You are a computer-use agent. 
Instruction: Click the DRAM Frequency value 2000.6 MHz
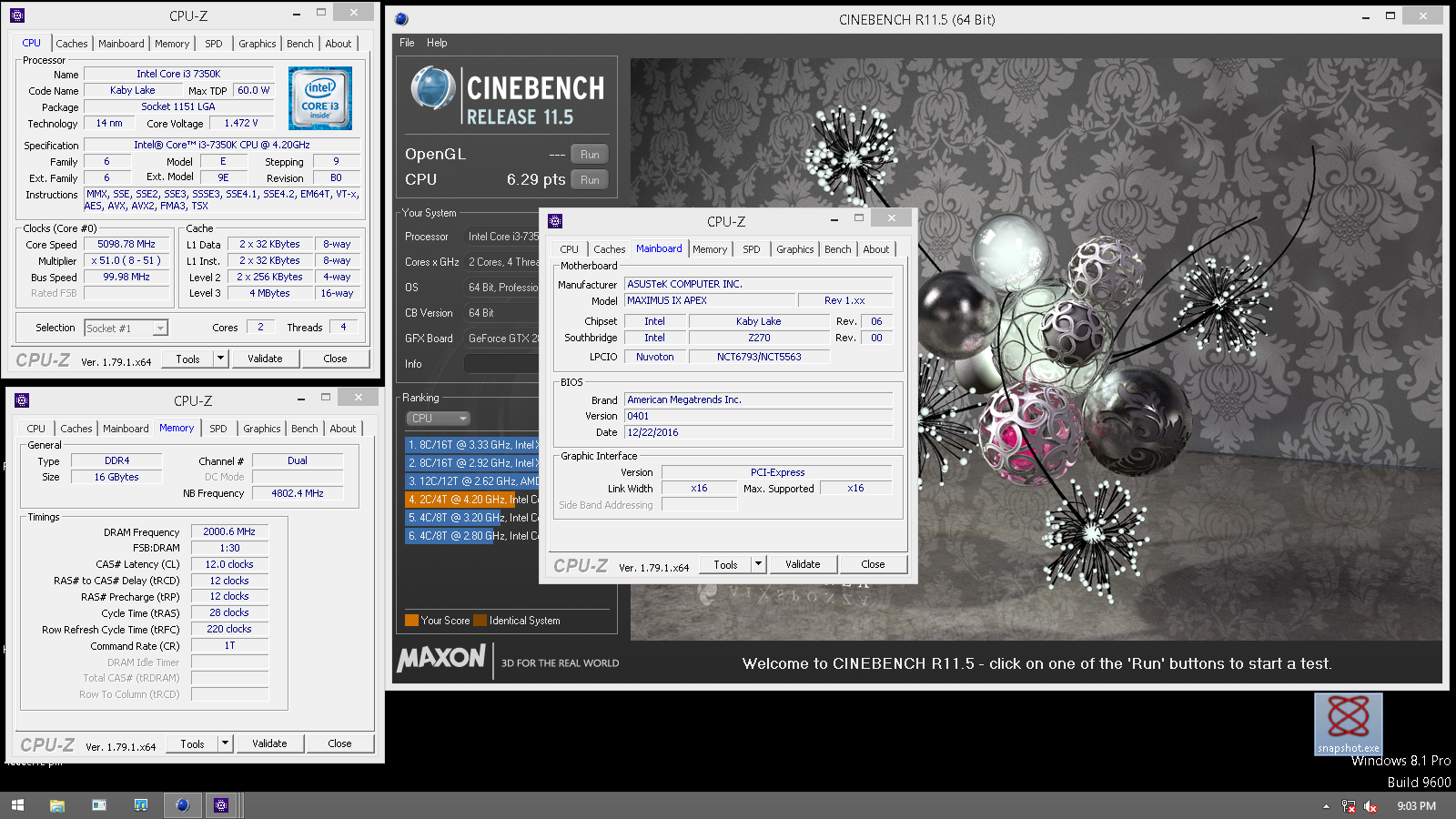(x=229, y=531)
